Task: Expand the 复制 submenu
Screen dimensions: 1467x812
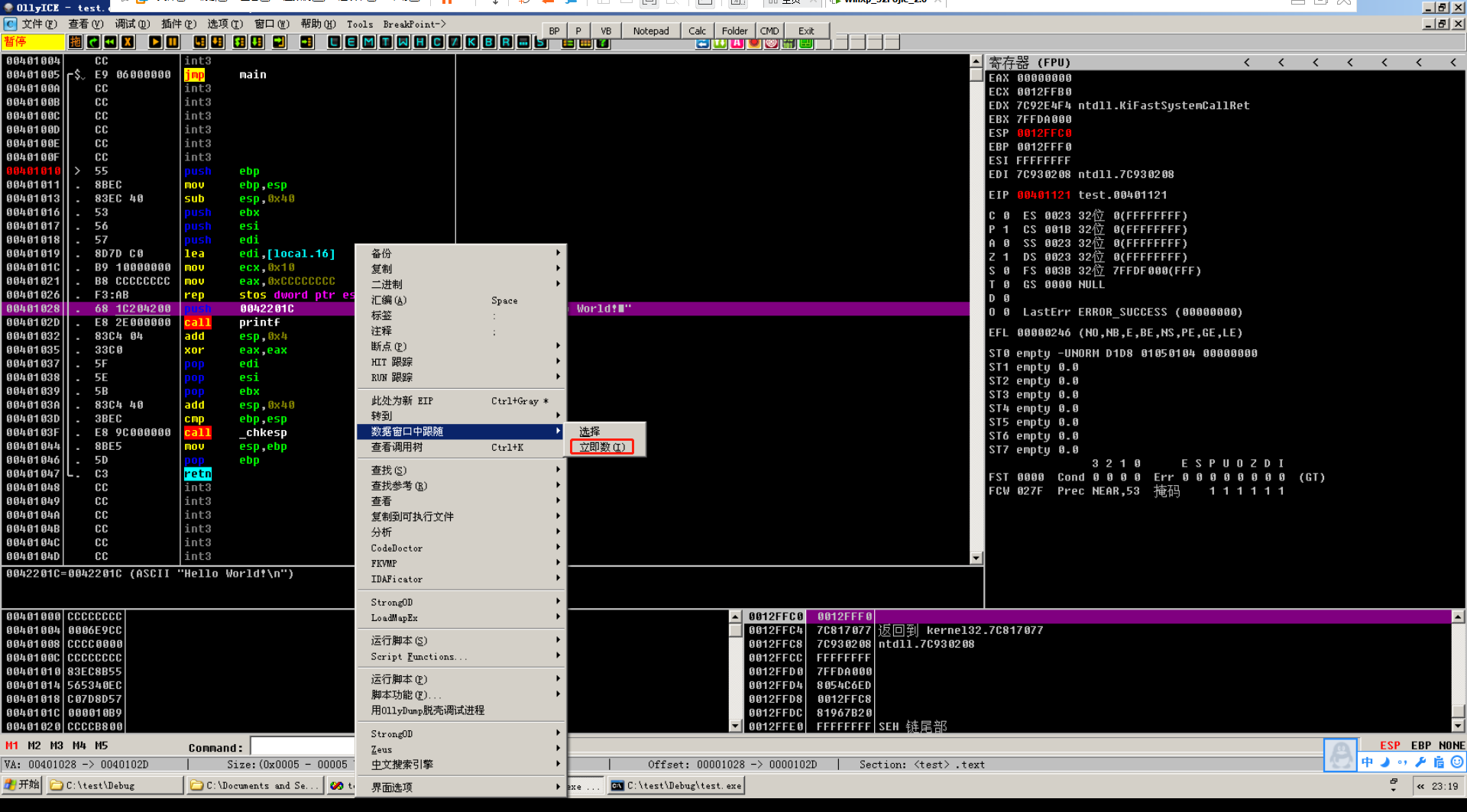Action: pos(462,268)
